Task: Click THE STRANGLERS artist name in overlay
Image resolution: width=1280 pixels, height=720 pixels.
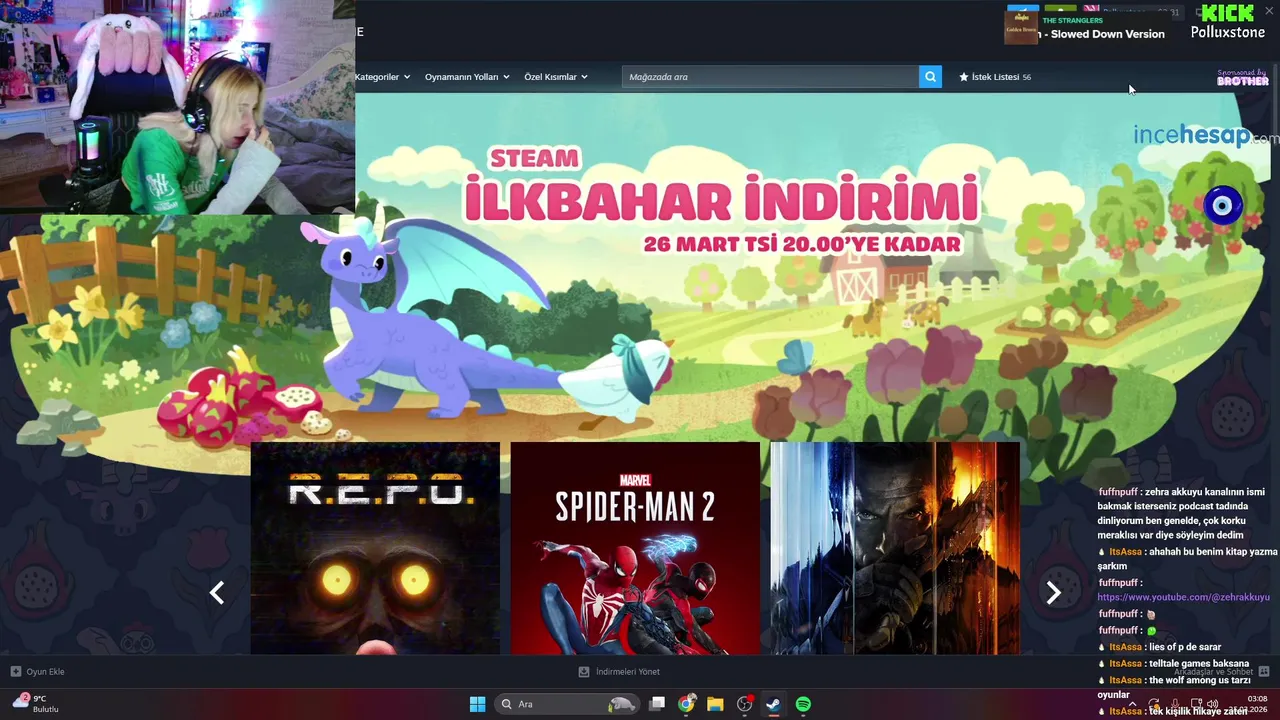Action: click(x=1072, y=20)
